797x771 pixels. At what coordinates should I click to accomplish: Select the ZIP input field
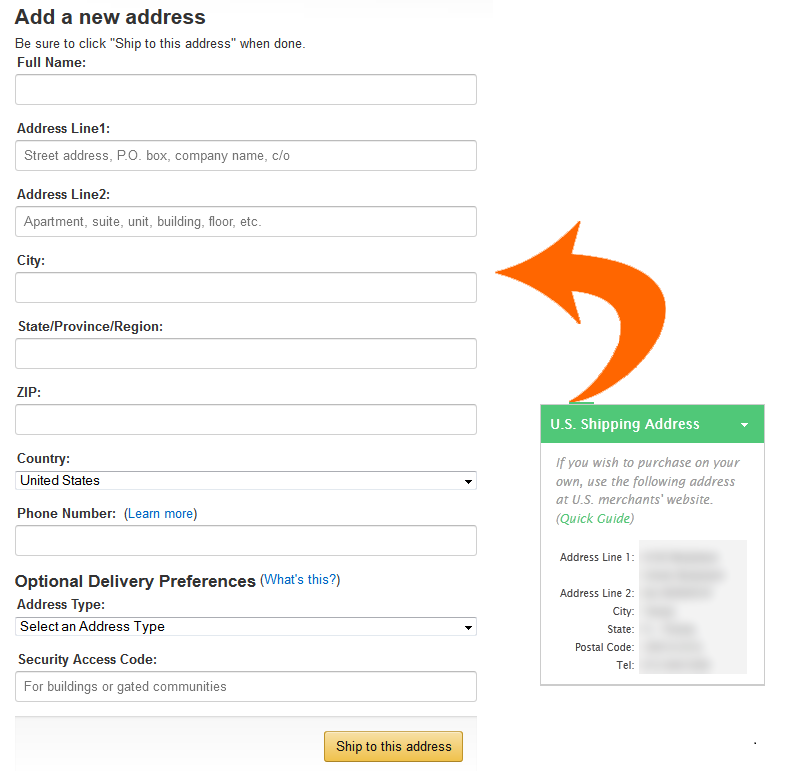point(246,420)
